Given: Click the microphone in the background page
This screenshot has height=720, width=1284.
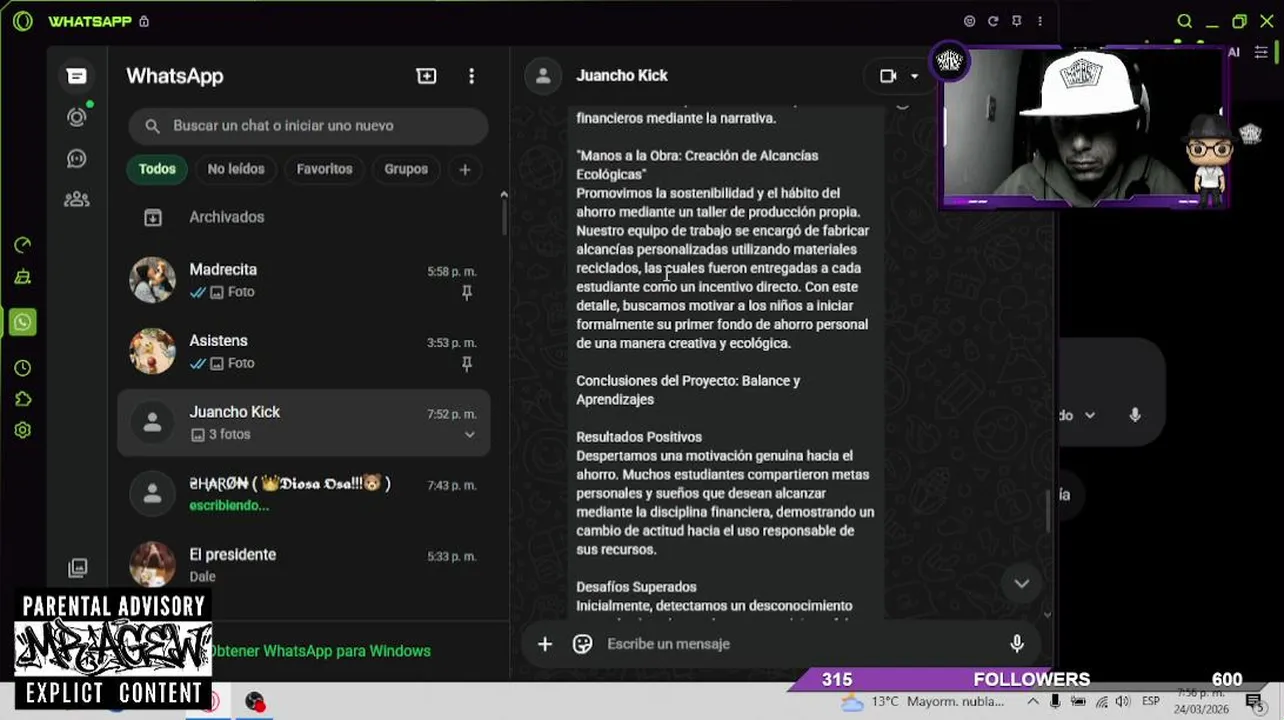Looking at the screenshot, I should [x=1135, y=415].
